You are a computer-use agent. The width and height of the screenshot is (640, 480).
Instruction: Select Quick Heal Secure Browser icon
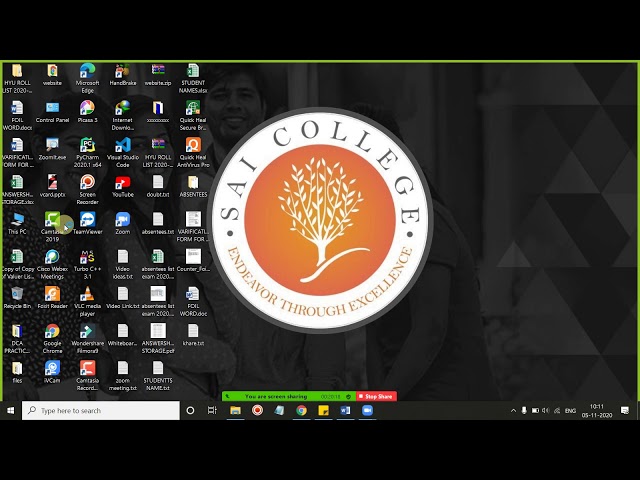(x=193, y=116)
